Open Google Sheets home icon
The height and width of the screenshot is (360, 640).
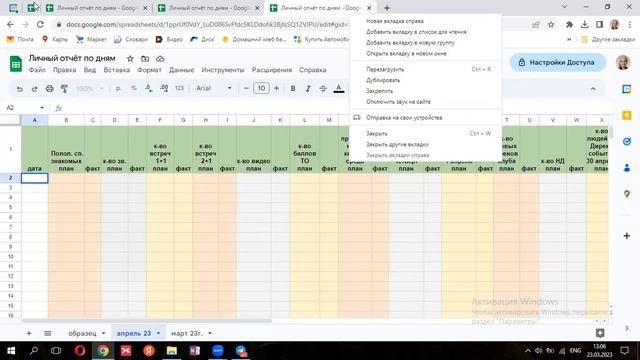click(x=16, y=64)
